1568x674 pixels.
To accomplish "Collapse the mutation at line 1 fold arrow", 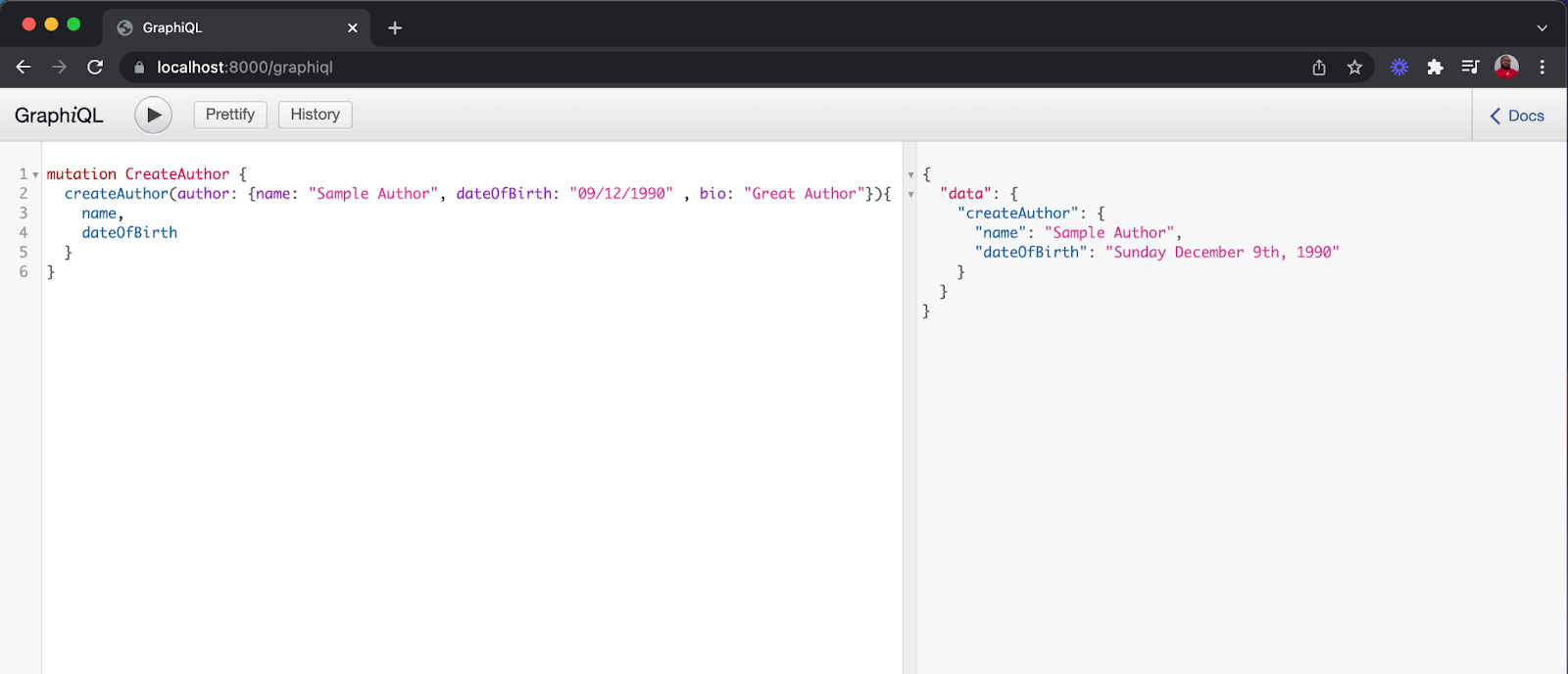I will point(36,174).
